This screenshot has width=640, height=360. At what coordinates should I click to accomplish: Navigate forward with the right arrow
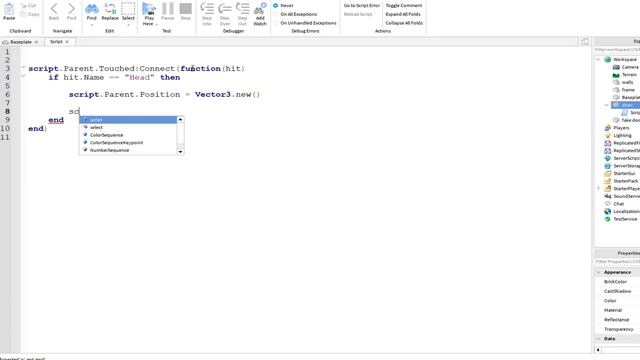[71, 9]
